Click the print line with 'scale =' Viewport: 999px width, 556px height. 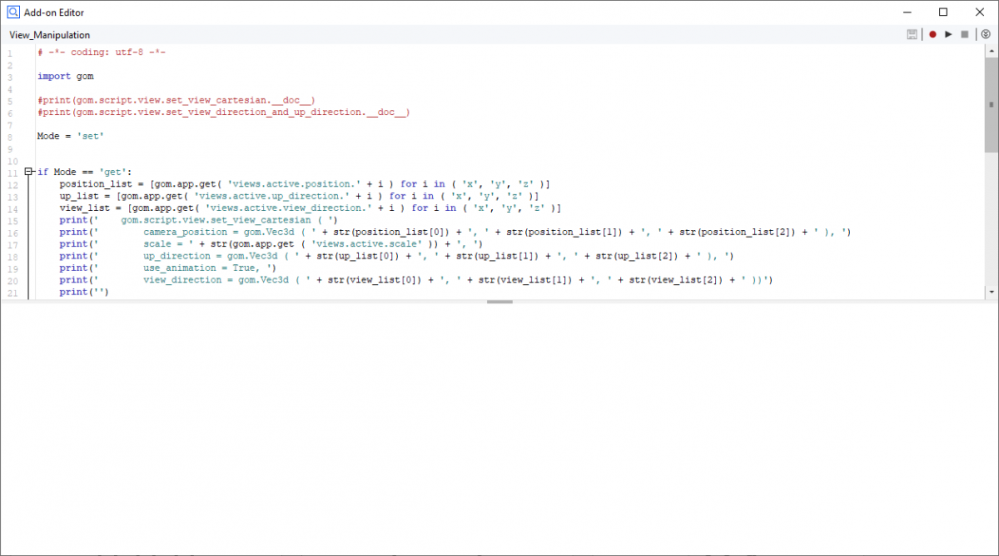coord(271,244)
